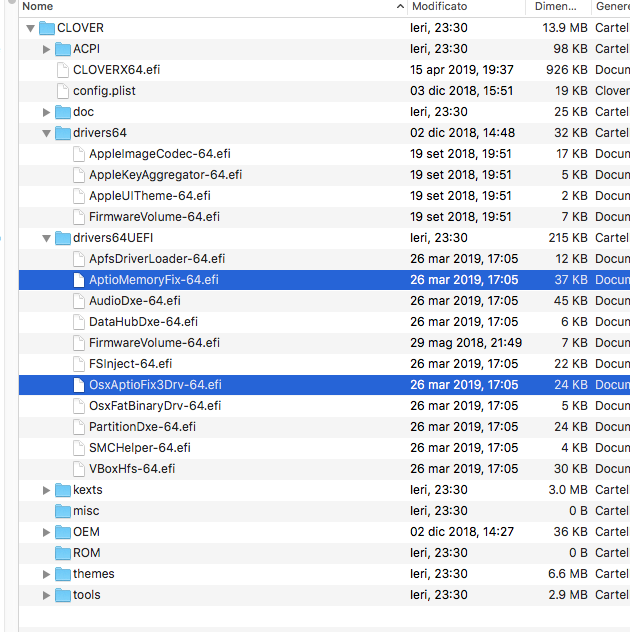Select the DataHubDxe-64.efi name

(143, 322)
